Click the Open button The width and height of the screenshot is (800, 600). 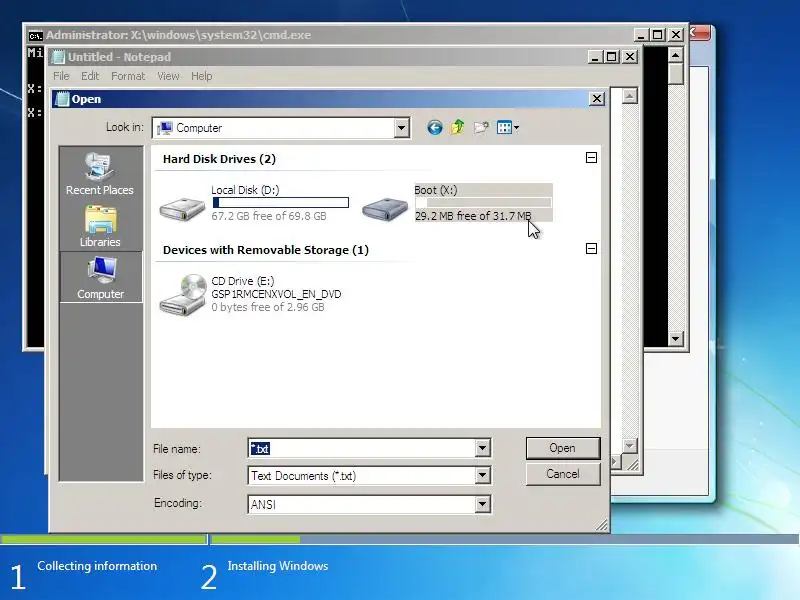pyautogui.click(x=563, y=448)
